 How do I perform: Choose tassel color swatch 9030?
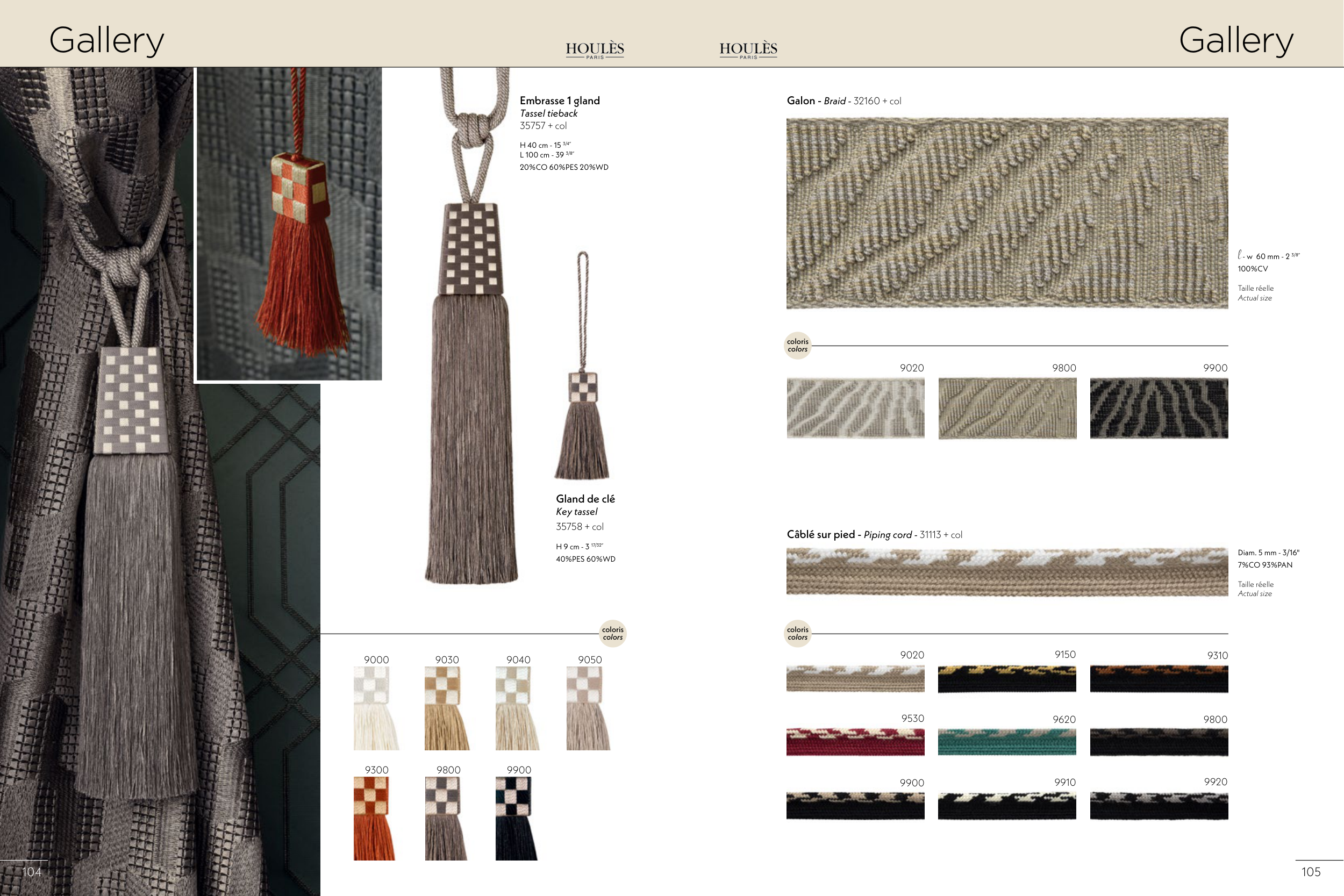pos(446,708)
